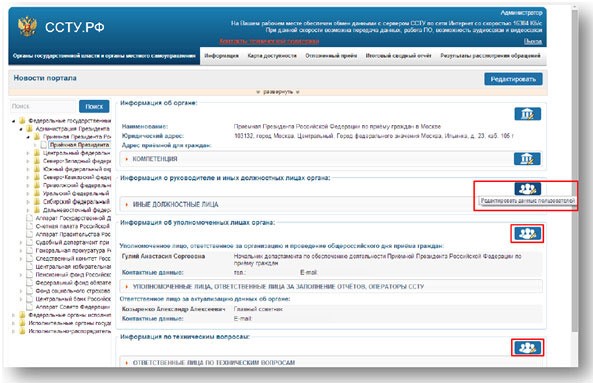Collapse the 'Администрация Президента' tree node arrow
593x383 pixels.
click(x=21, y=129)
